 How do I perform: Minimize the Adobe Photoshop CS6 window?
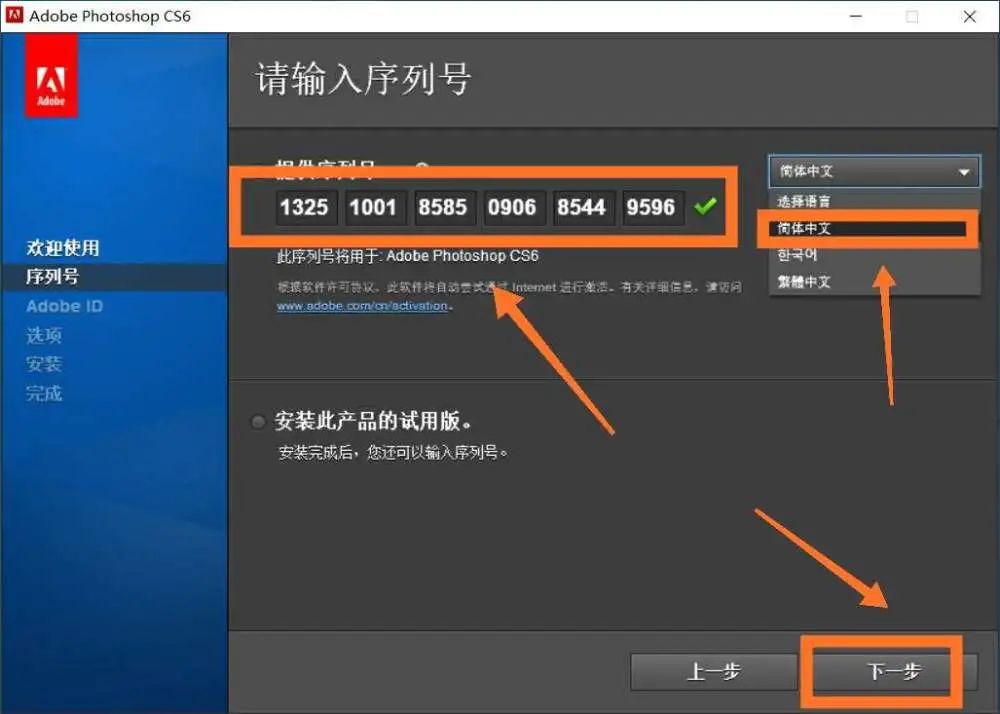[x=856, y=16]
